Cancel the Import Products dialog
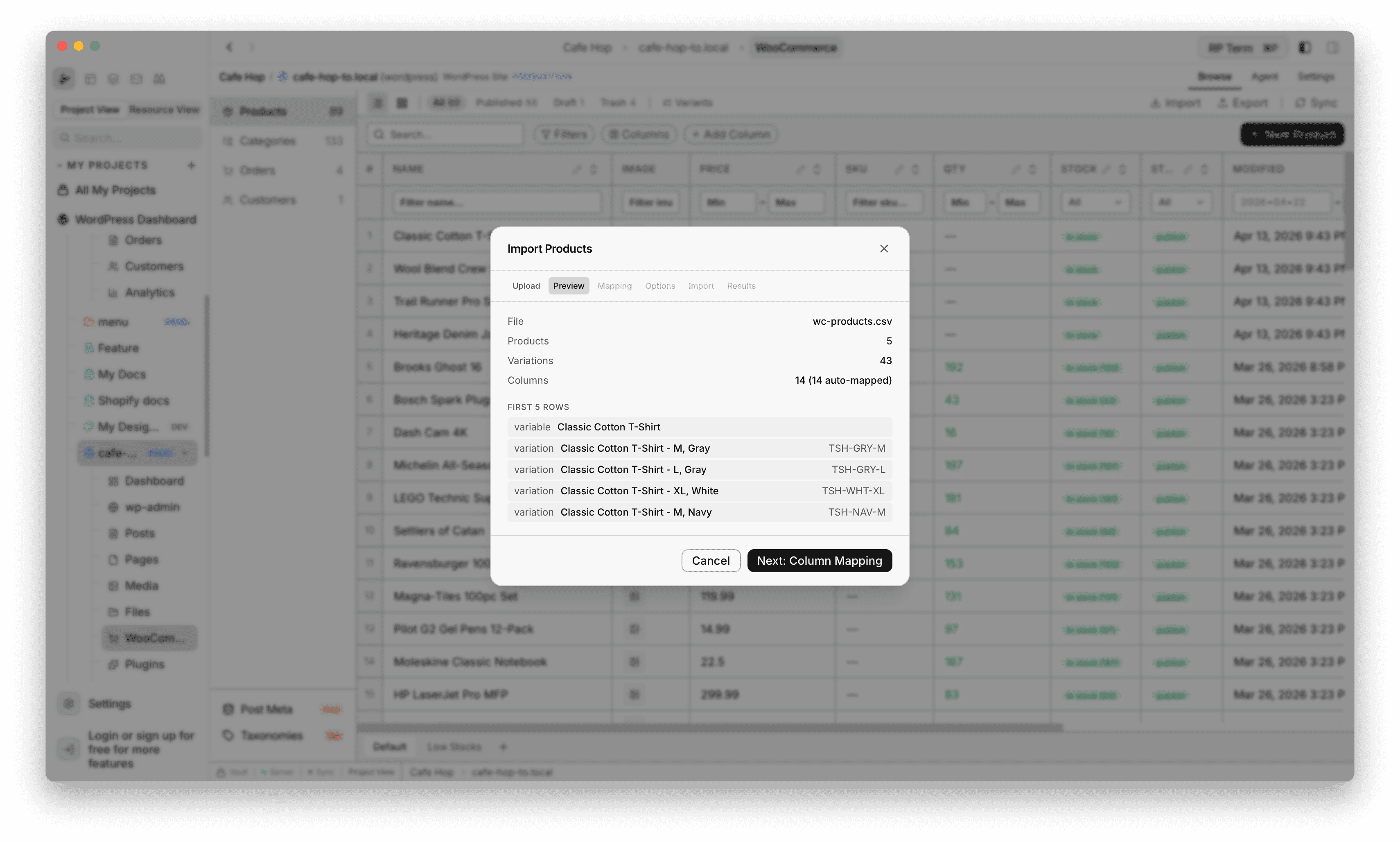The width and height of the screenshot is (1400, 842). point(711,561)
